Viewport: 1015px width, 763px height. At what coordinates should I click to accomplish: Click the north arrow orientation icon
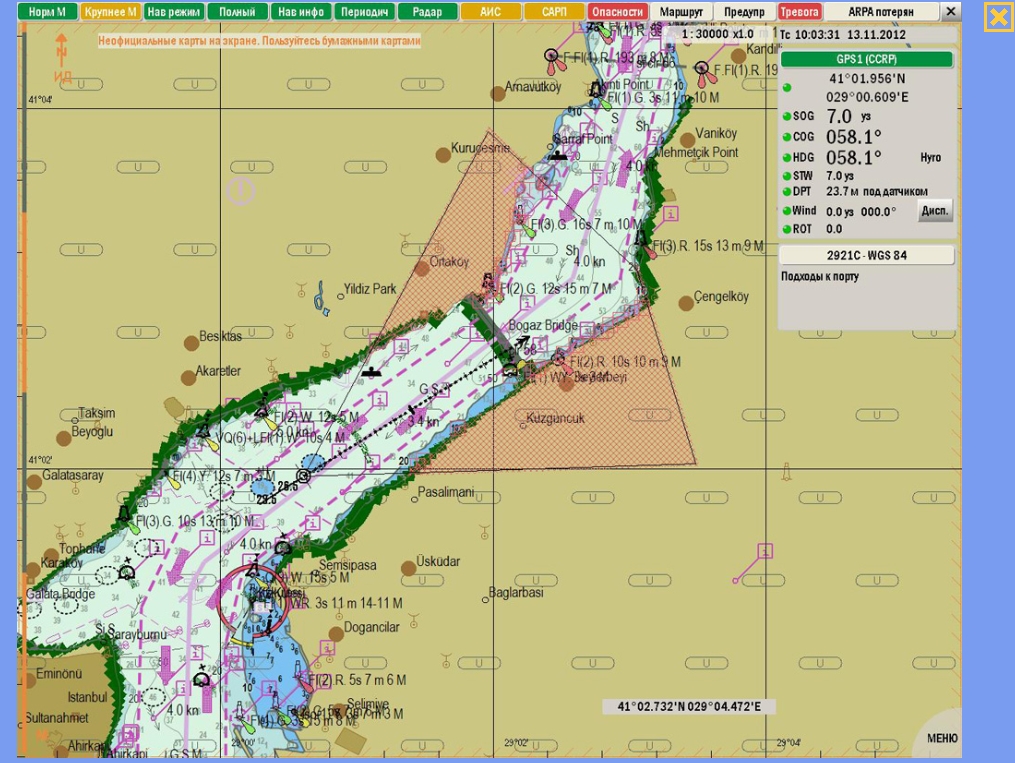61,50
